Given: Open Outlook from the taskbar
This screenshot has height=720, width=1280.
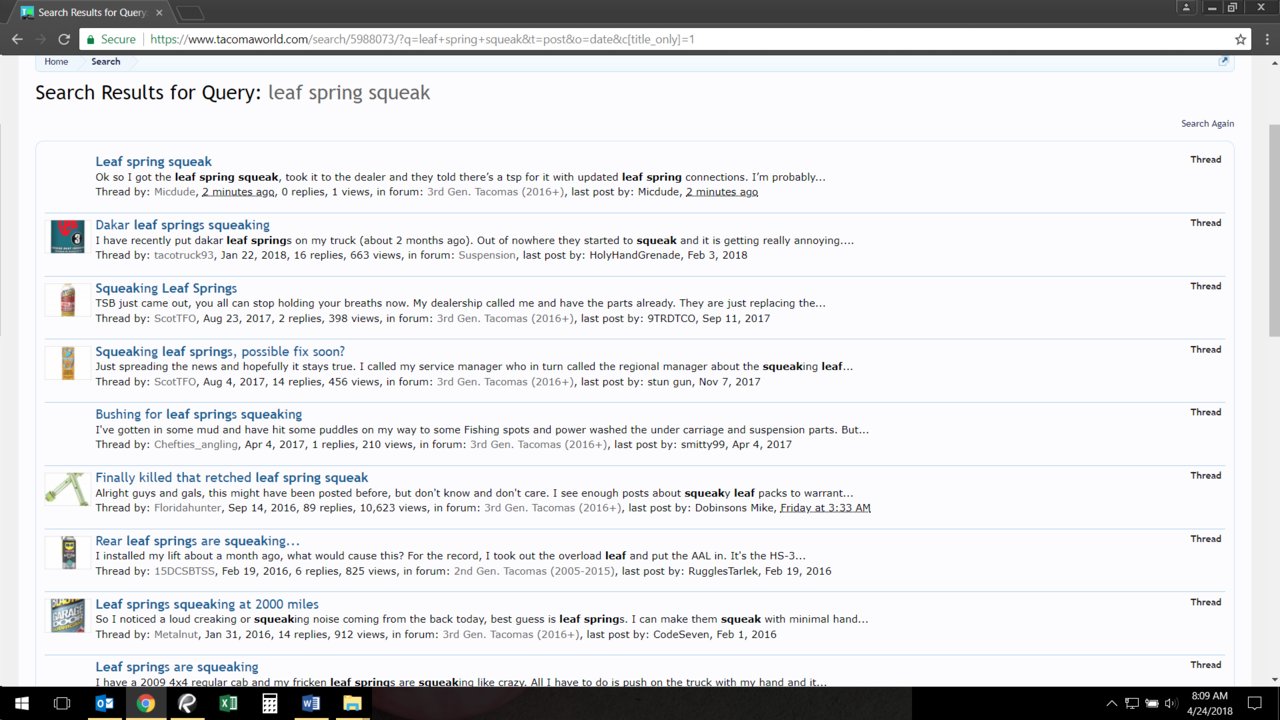Looking at the screenshot, I should [x=104, y=703].
